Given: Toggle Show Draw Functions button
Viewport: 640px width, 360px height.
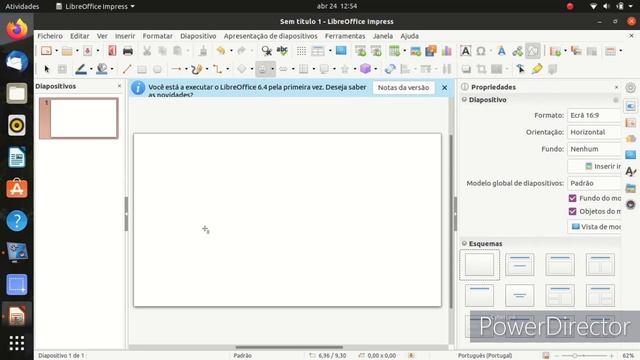Looking at the screenshot, I should [533, 51].
